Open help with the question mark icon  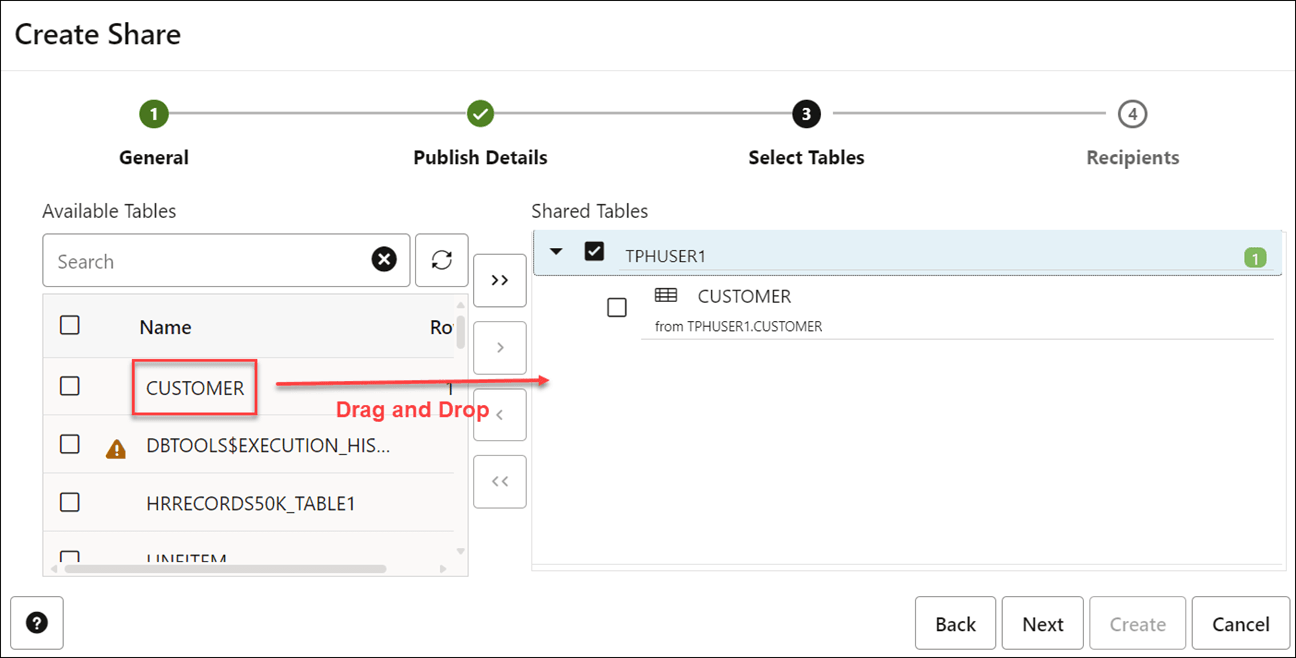pyautogui.click(x=37, y=623)
